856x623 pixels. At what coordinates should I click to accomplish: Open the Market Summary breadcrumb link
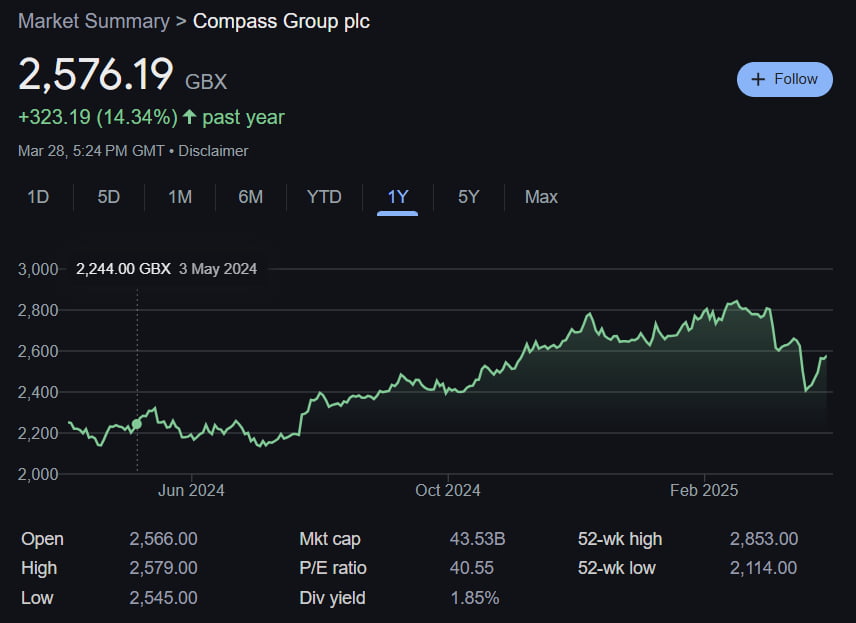tap(93, 21)
